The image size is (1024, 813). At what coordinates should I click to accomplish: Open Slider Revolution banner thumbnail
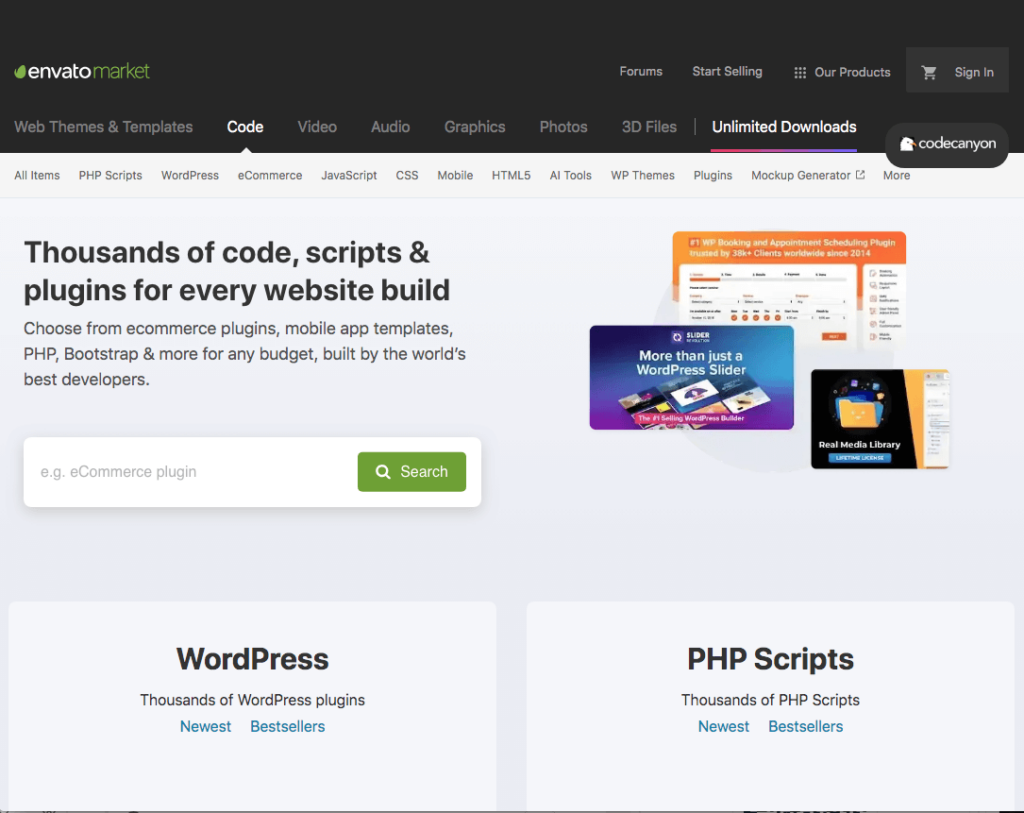(692, 377)
